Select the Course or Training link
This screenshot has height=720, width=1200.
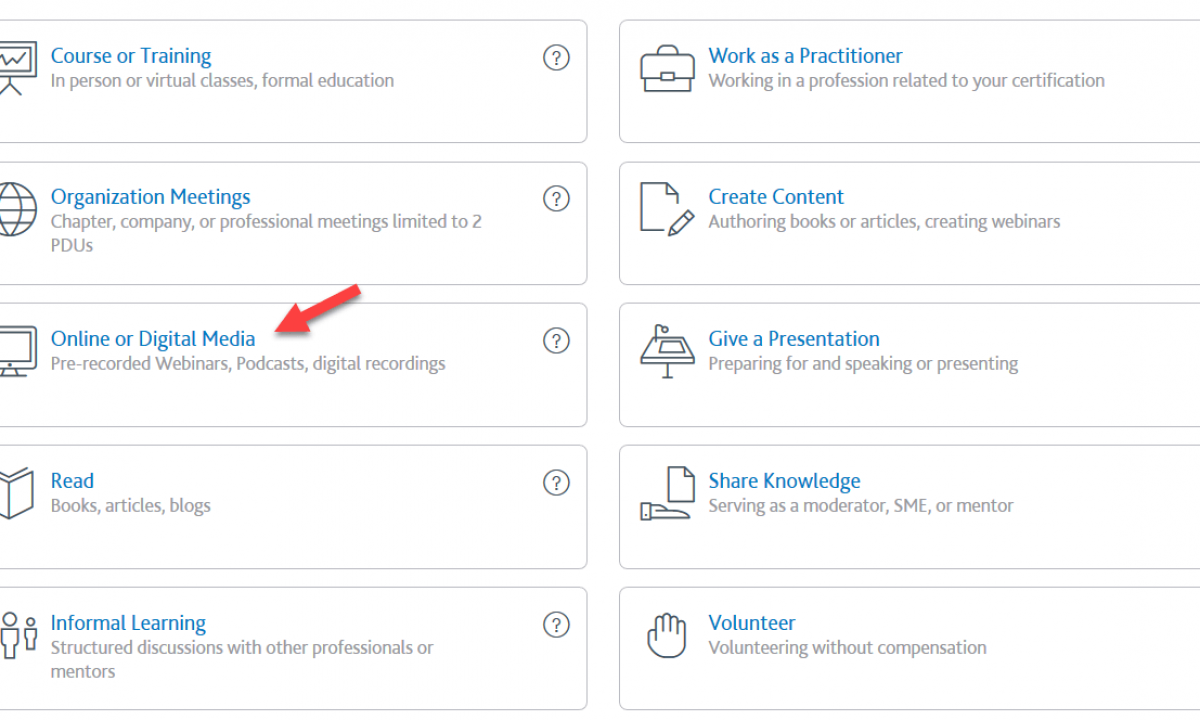click(x=131, y=56)
